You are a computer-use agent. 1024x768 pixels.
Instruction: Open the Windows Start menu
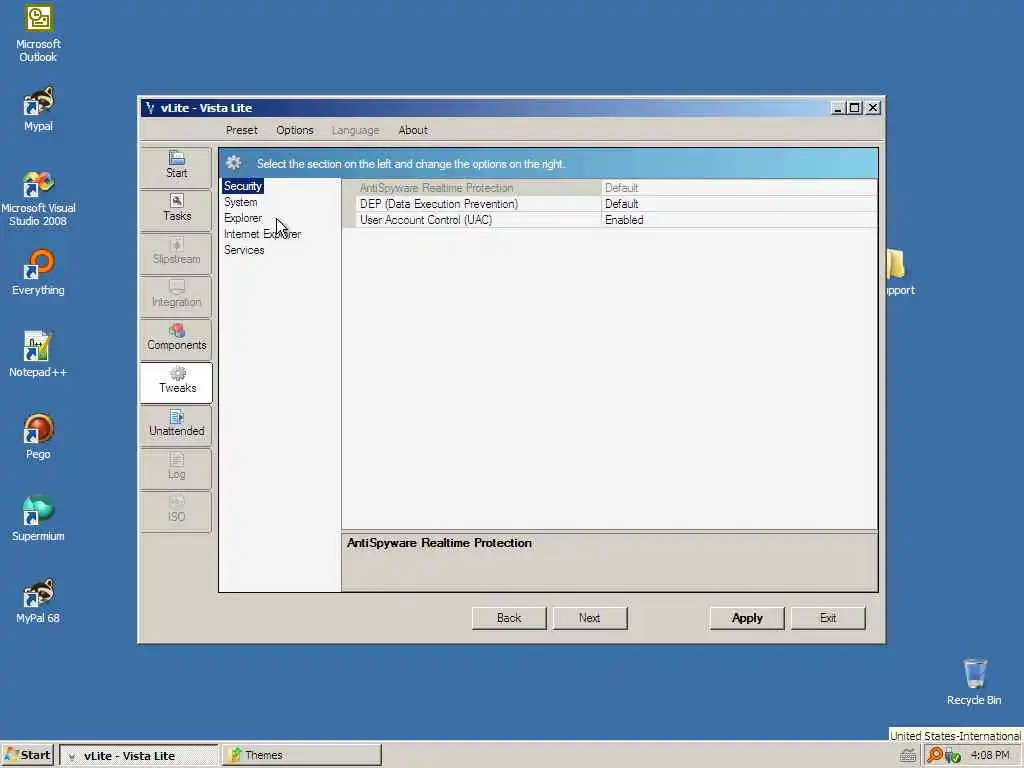27,755
